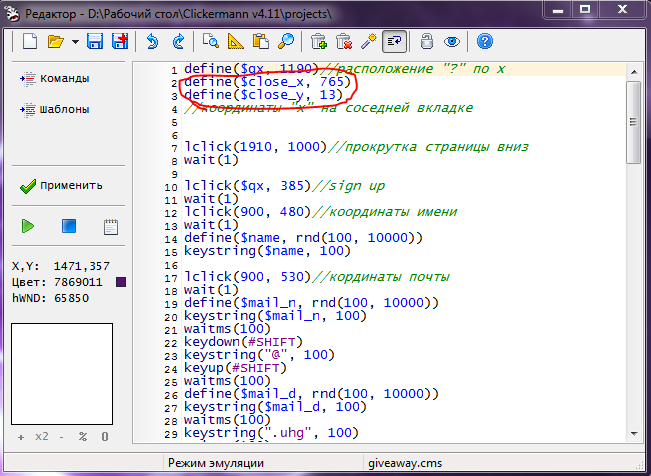651x476 pixels.
Task: Click the Применить apply button
Action: pos(61,186)
